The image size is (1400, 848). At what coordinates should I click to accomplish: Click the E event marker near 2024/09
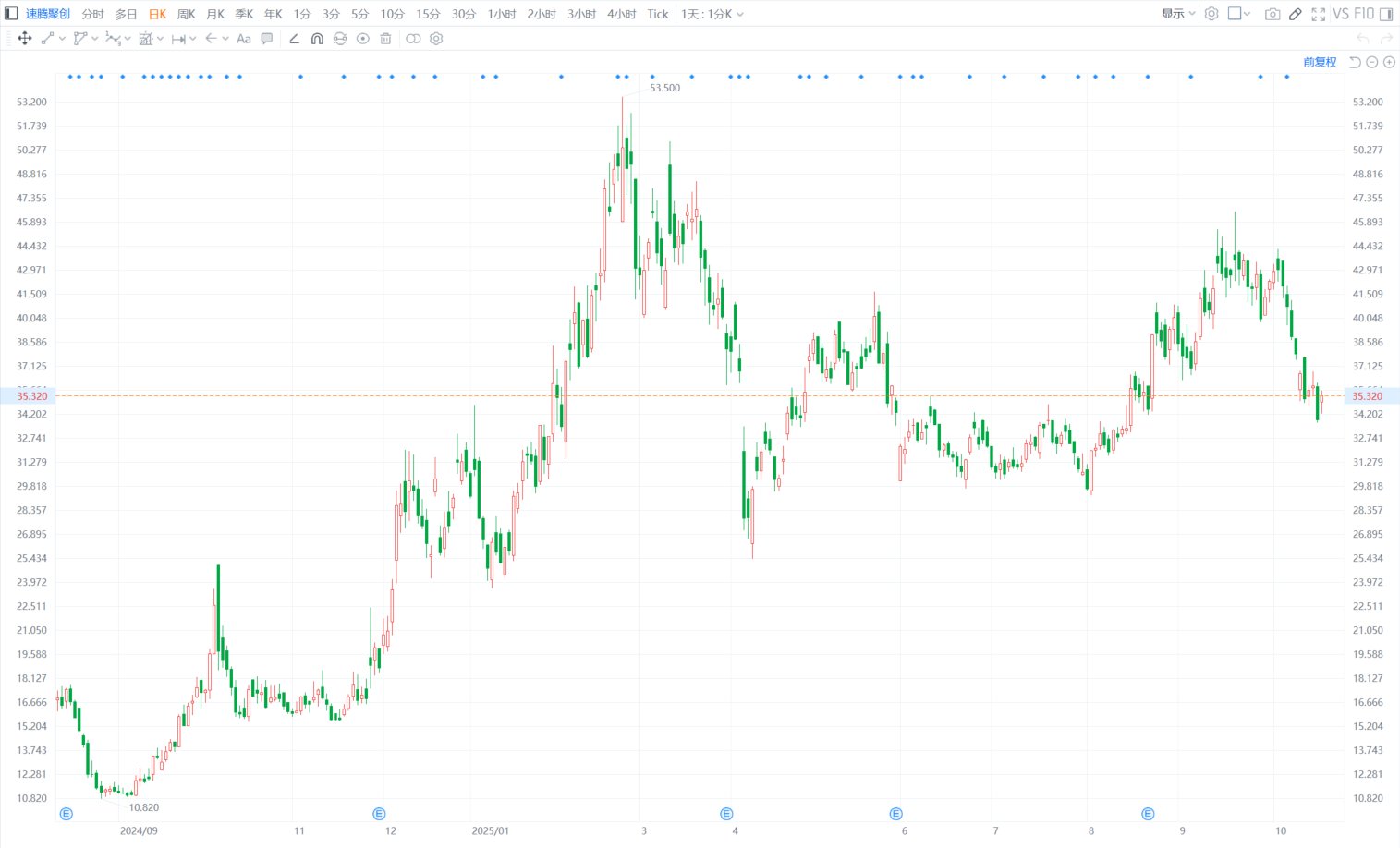click(x=66, y=814)
